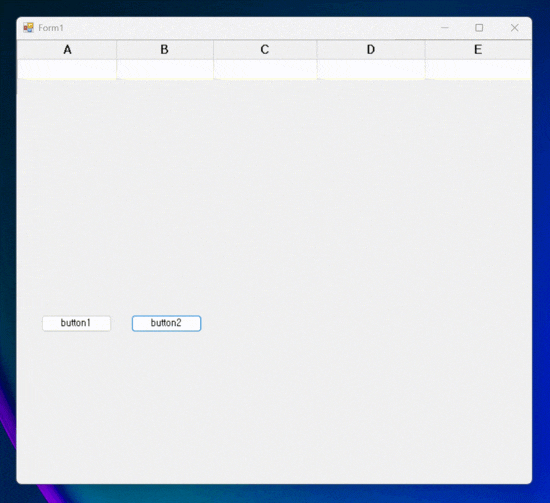
Task: Click the button2 button
Action: point(166,323)
